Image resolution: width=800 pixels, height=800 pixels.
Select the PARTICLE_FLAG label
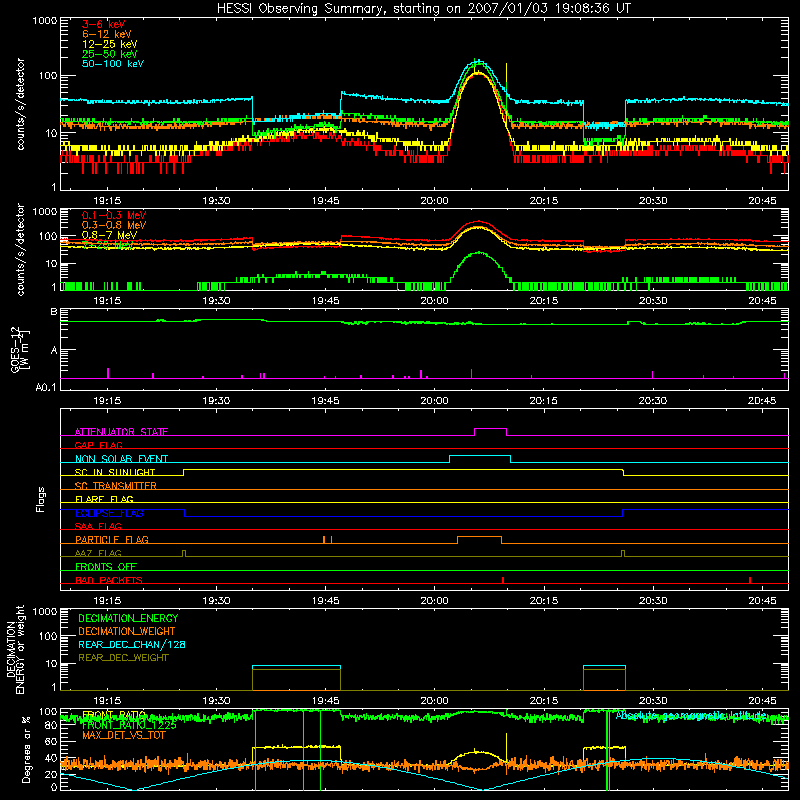pos(112,539)
